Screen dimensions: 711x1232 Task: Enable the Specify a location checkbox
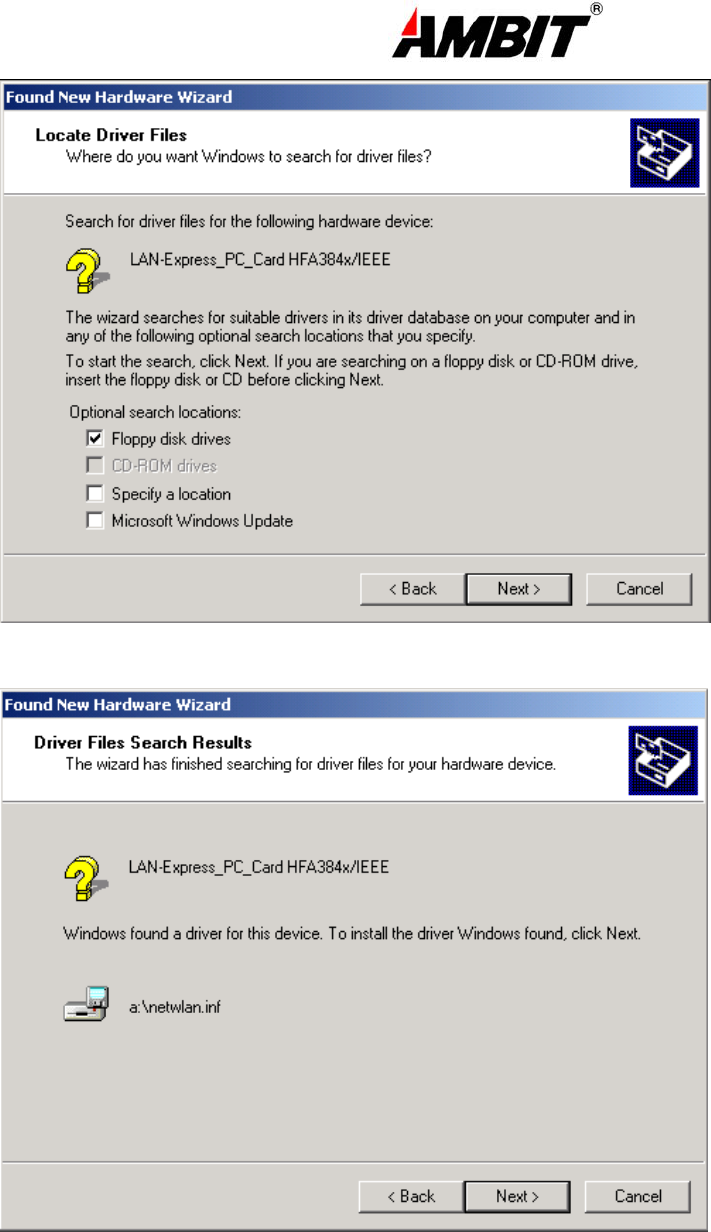(95, 493)
